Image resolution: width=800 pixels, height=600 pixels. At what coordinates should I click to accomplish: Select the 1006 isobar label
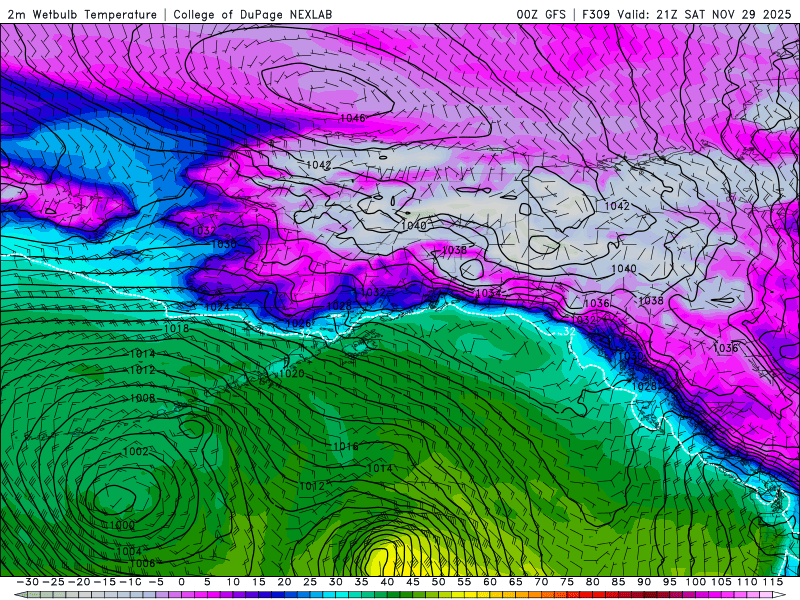[142, 563]
